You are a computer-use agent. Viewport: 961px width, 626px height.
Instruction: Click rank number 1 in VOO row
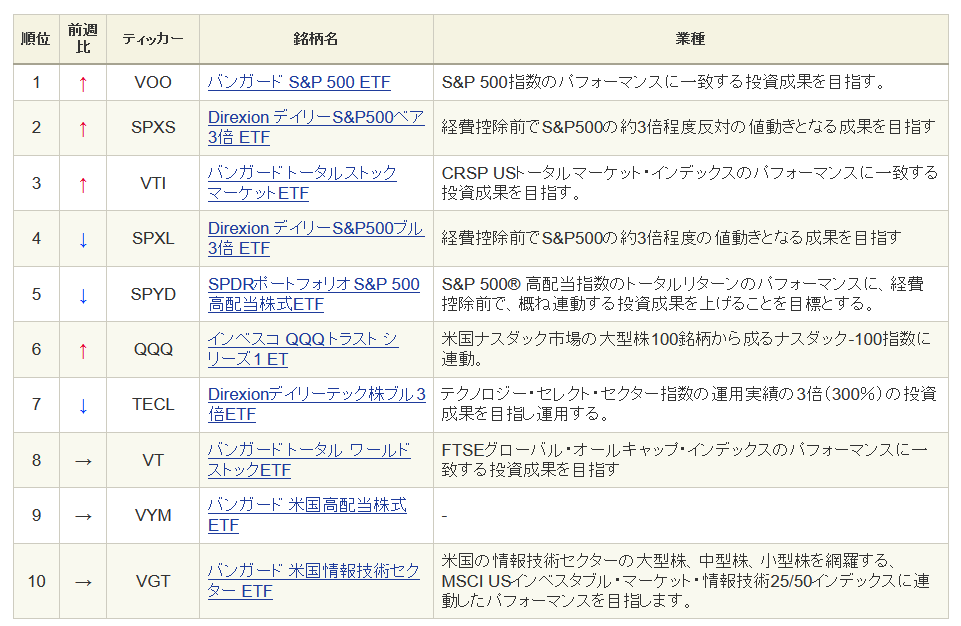(x=36, y=82)
